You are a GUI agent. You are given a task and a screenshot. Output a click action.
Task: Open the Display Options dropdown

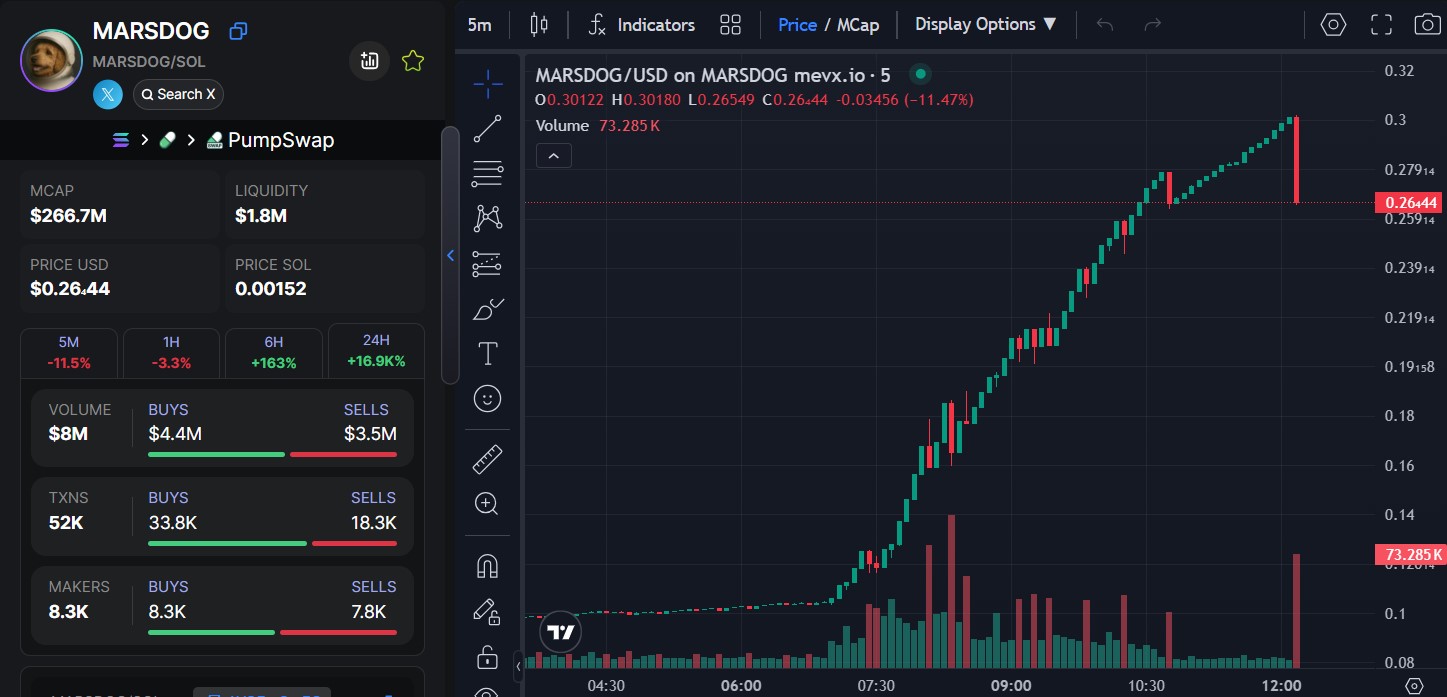point(985,24)
